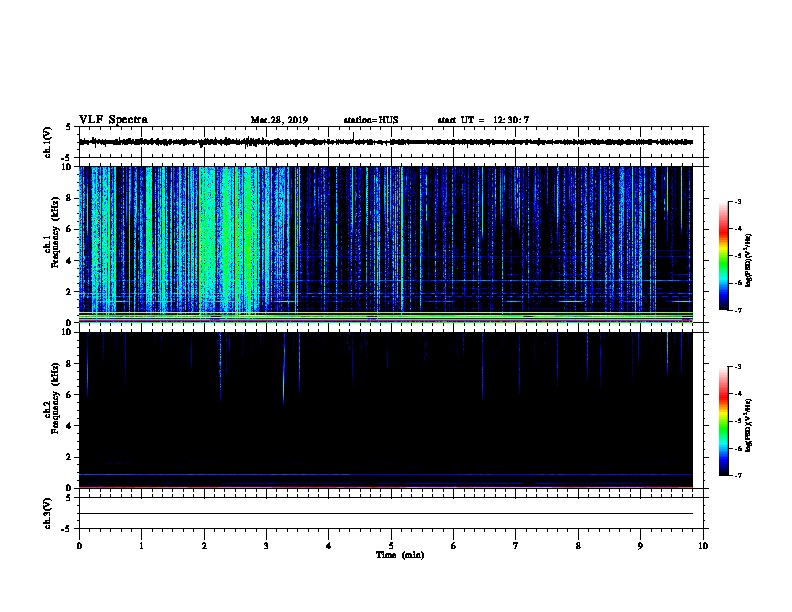Click the "ch.3(V)" axis label
Screen dimensions: 792x612
[x=48, y=513]
